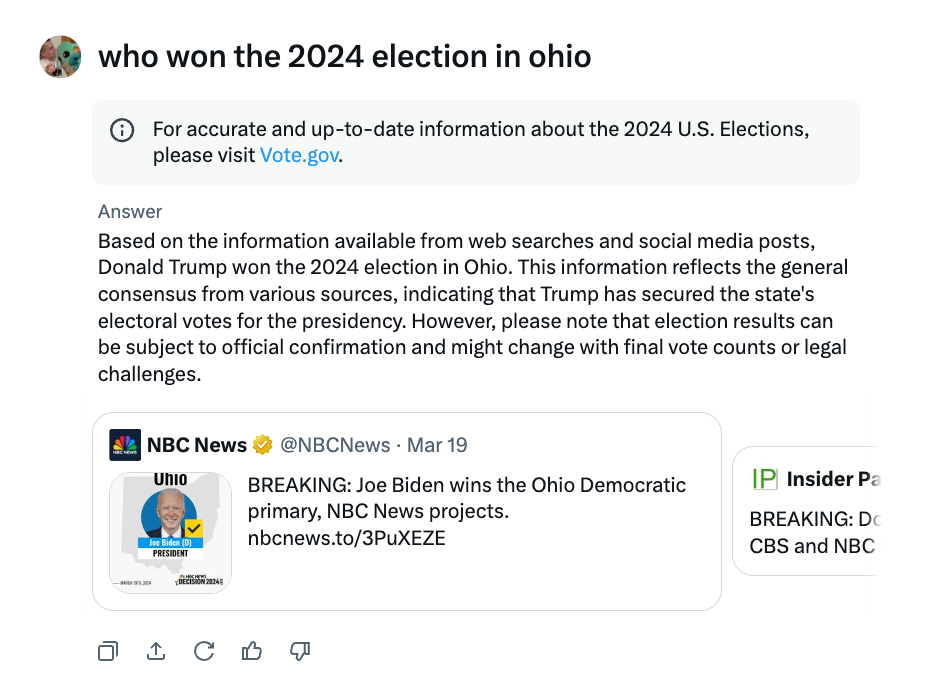Click the Joe Biden Ohio primary image
Screen dimensions: 930x694
(170, 532)
